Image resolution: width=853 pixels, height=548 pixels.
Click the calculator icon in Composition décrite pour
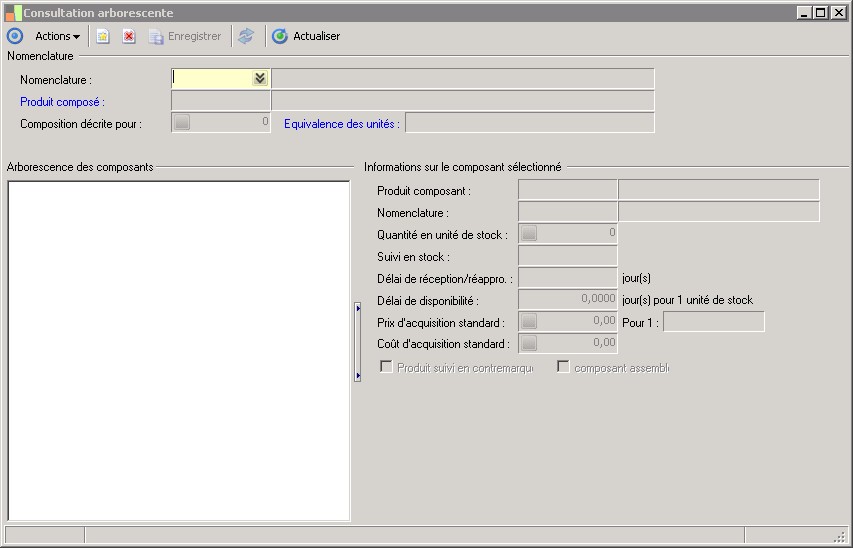(181, 123)
